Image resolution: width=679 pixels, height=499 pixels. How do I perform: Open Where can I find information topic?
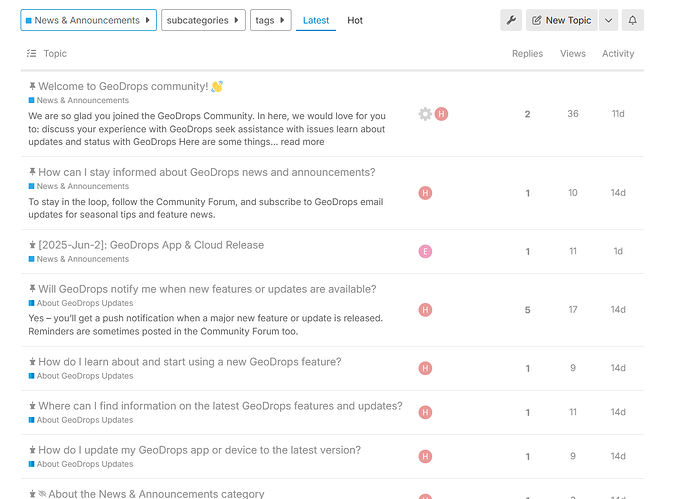point(220,406)
